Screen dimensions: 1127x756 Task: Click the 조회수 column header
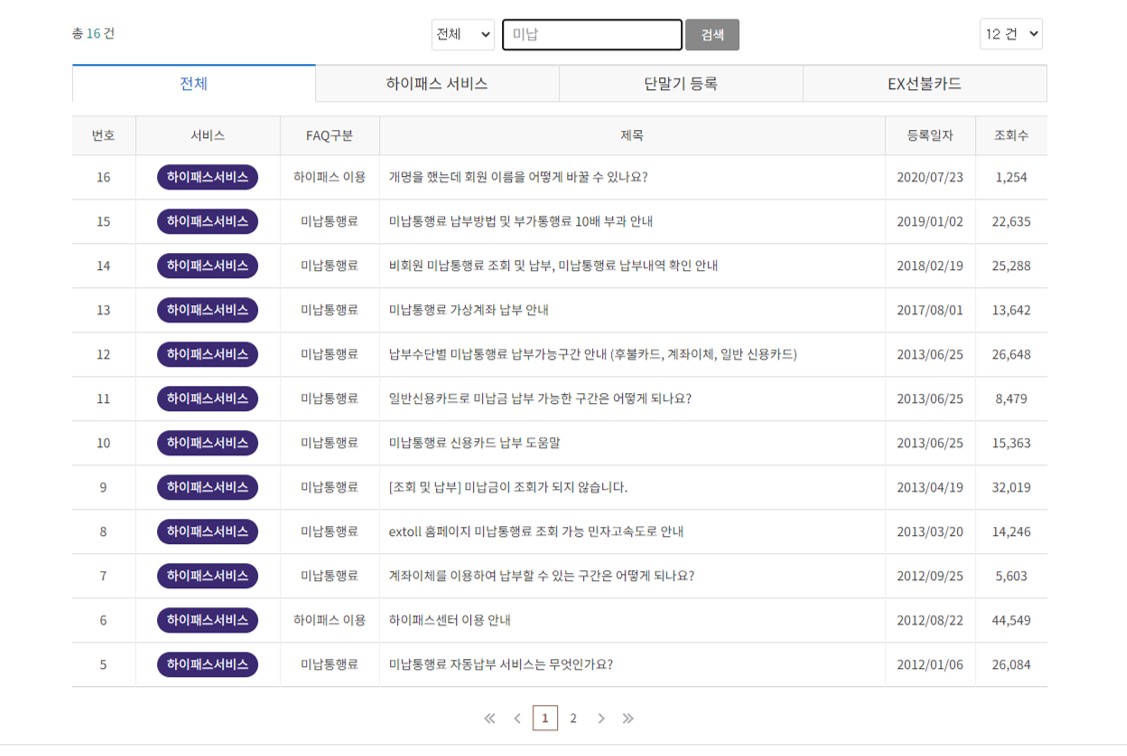click(1011, 135)
